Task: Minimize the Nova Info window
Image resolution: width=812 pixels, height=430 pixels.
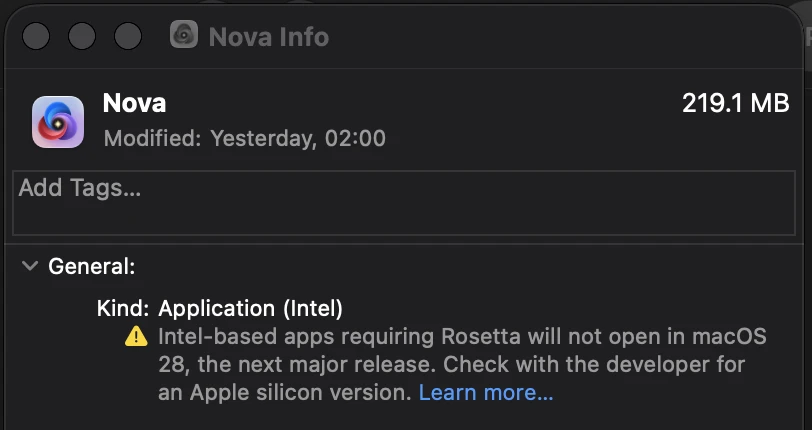Action: pos(82,36)
